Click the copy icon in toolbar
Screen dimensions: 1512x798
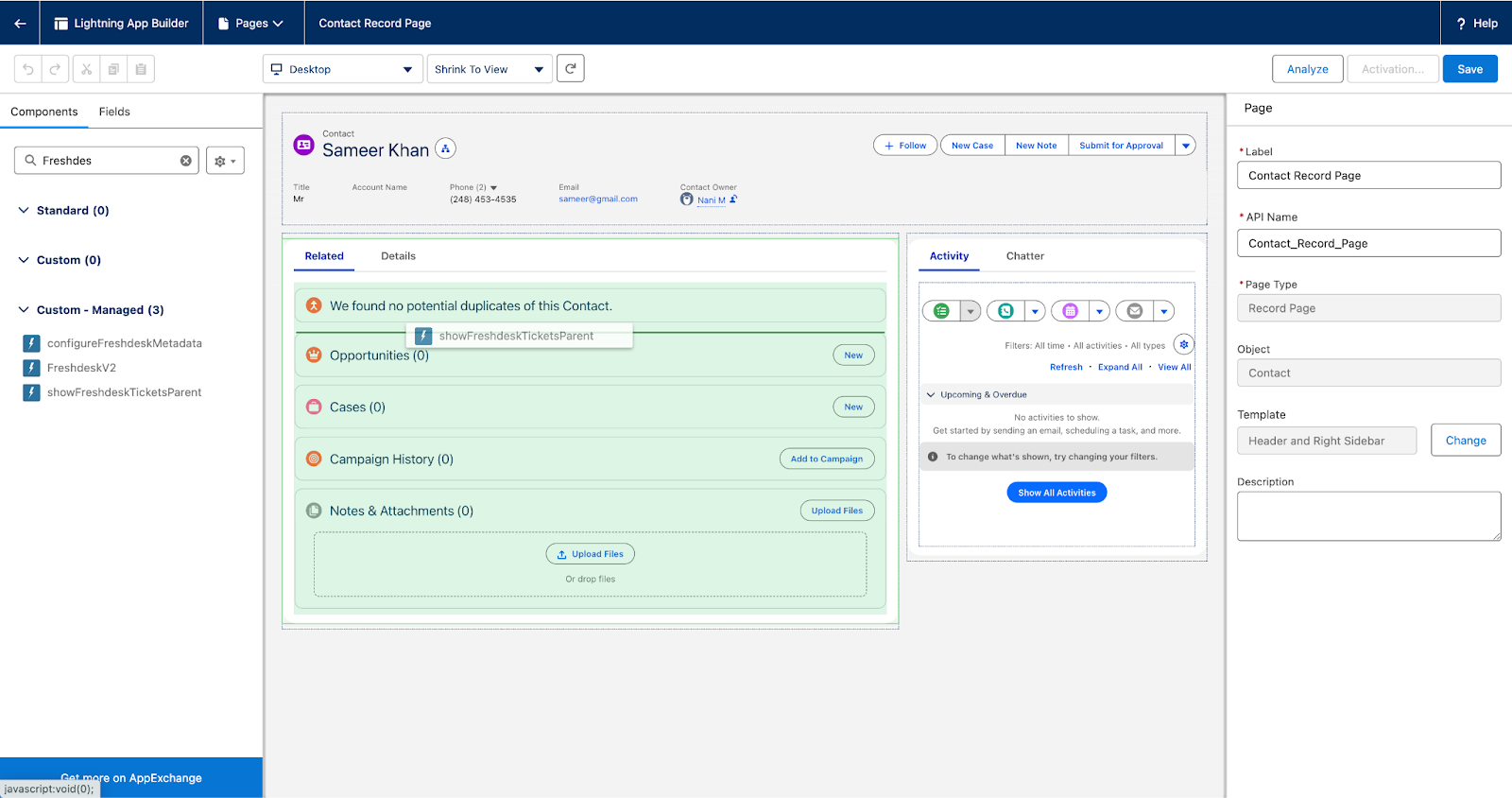(x=113, y=69)
